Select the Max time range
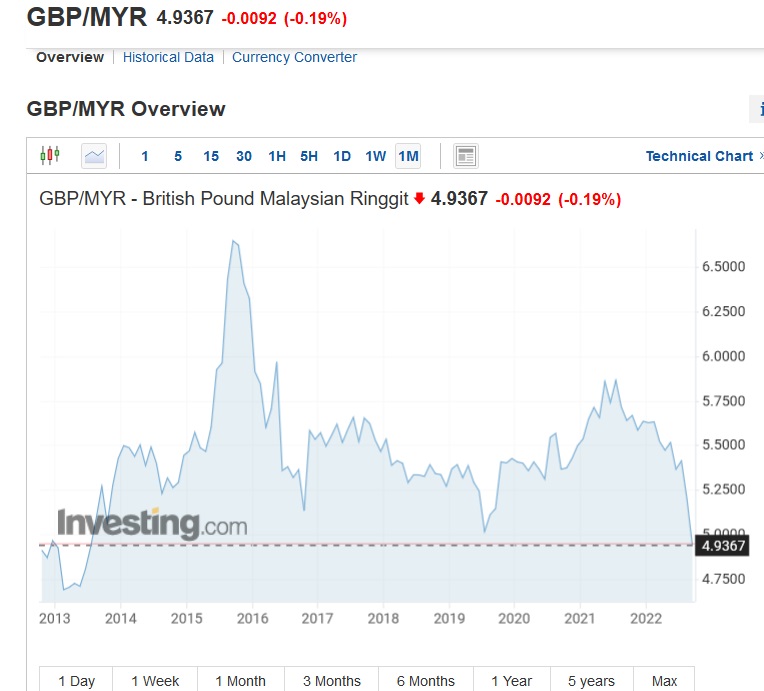Image resolution: width=764 pixels, height=691 pixels. tap(664, 680)
